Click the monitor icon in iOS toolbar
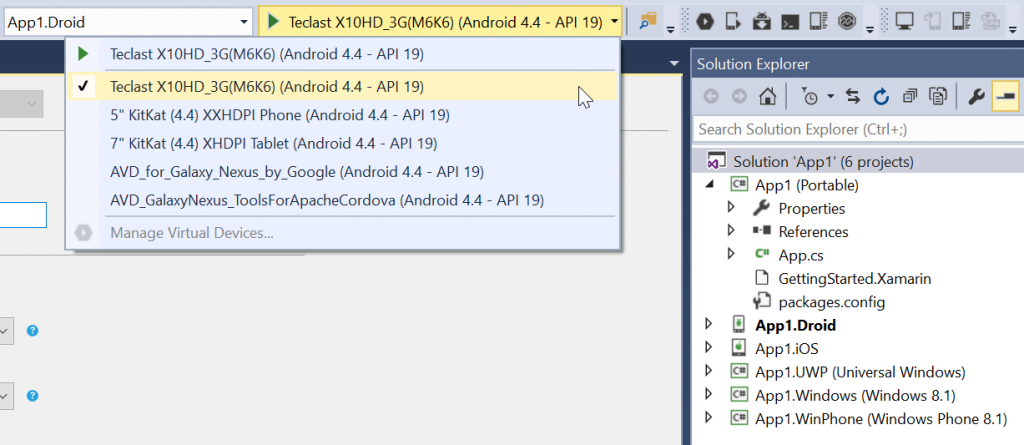The image size is (1024, 445). click(904, 22)
